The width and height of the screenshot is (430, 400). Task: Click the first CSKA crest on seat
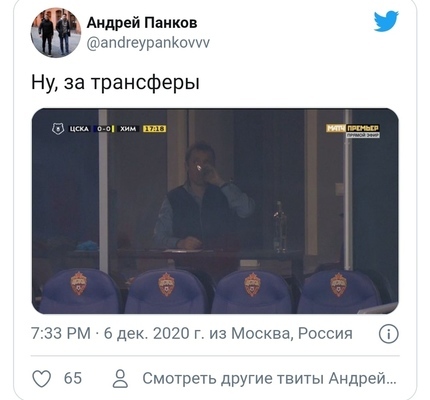click(79, 284)
